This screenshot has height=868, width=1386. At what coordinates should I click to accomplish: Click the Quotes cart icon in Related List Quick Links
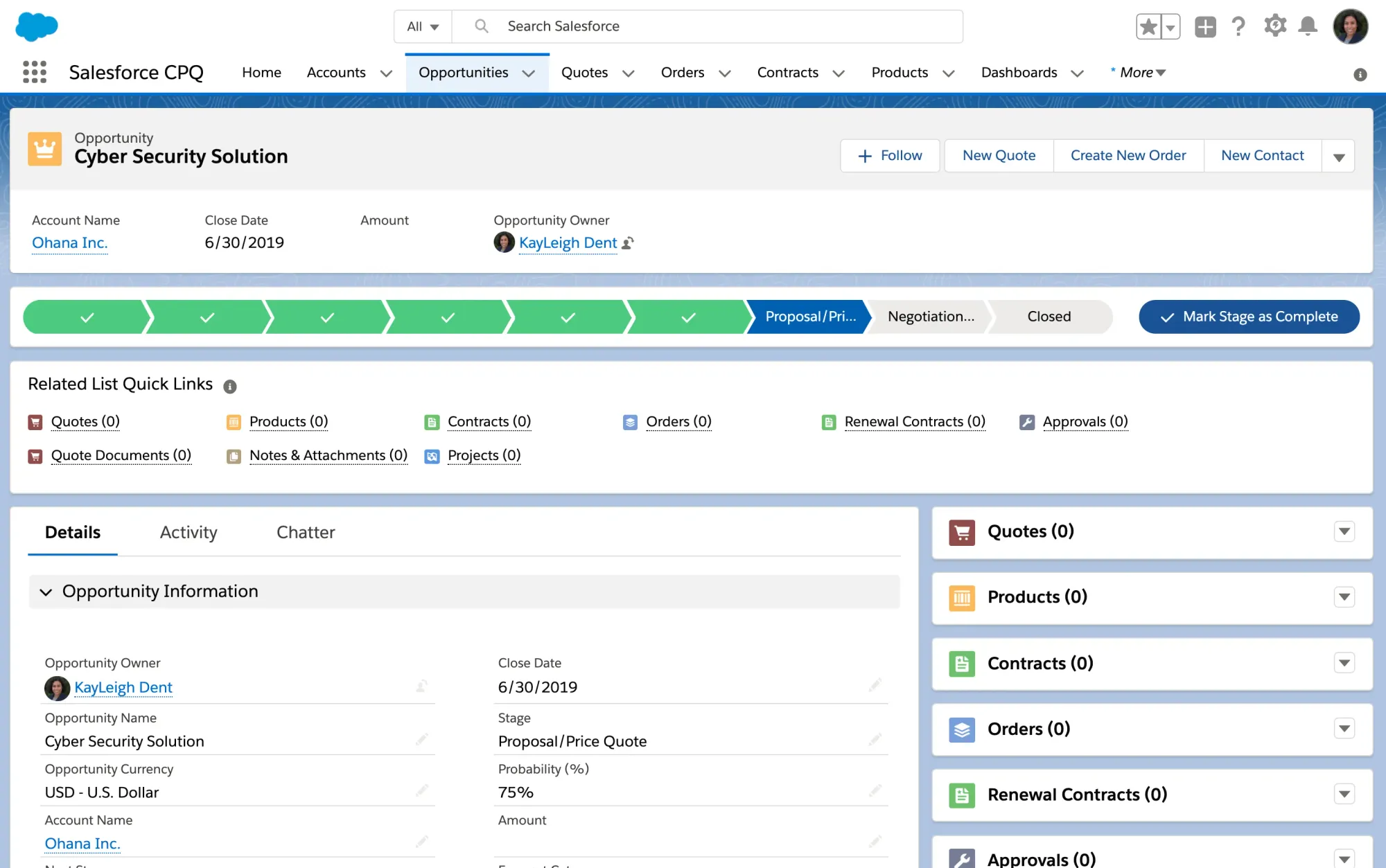(35, 421)
